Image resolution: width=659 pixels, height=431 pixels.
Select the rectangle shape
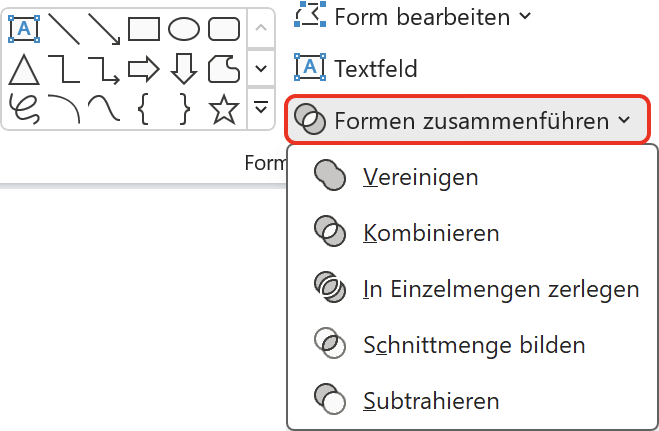(144, 29)
